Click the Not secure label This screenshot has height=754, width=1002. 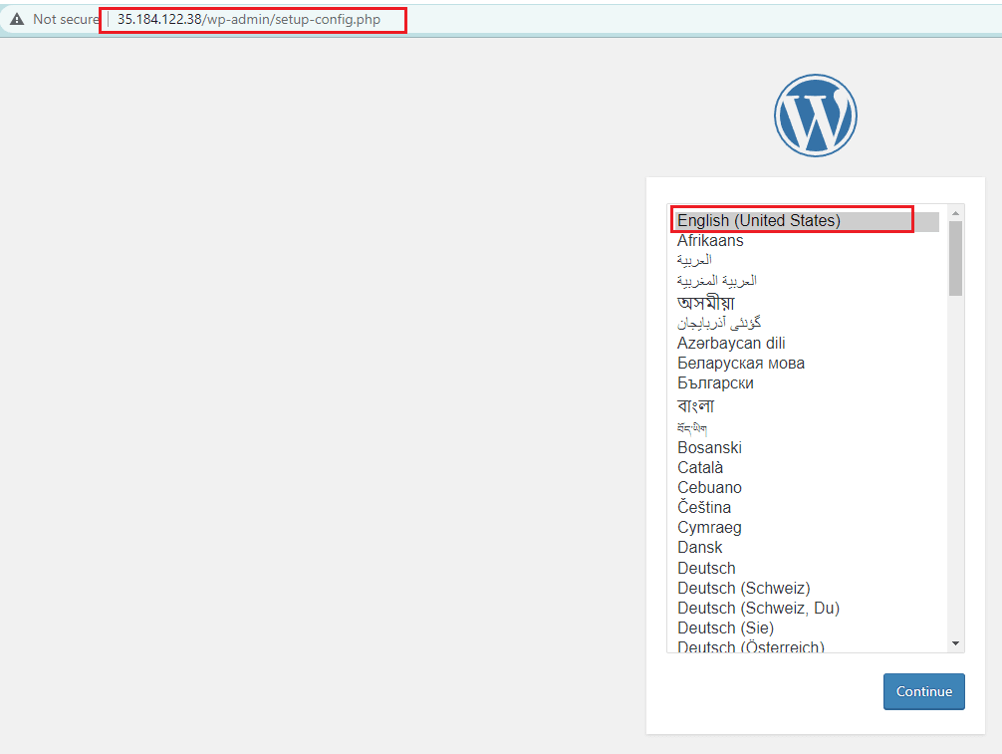[x=66, y=19]
